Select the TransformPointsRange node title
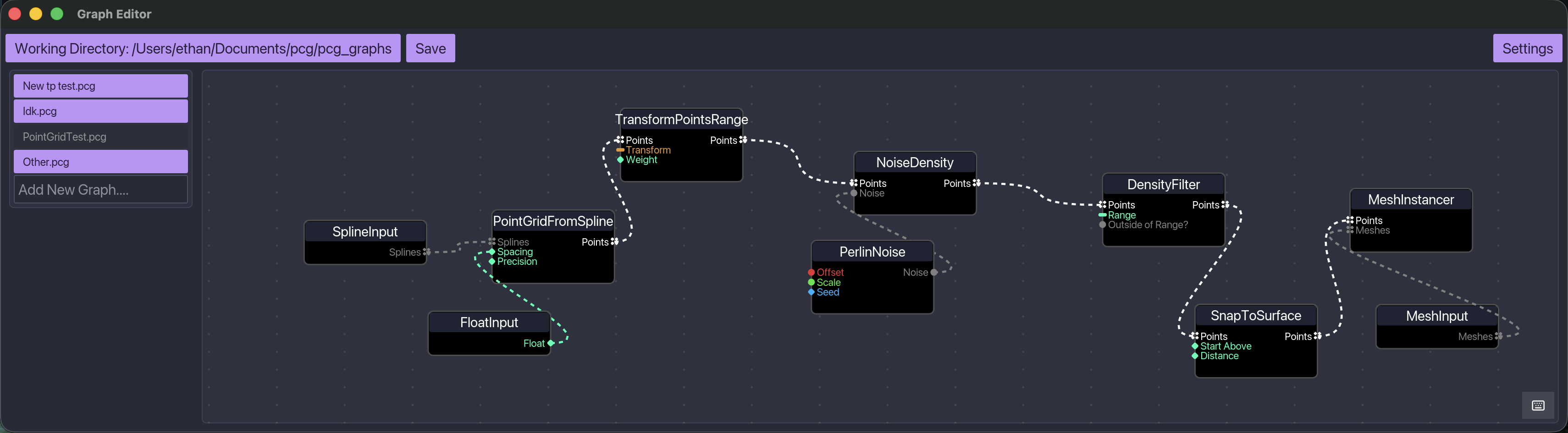This screenshot has width=1568, height=433. coord(682,119)
